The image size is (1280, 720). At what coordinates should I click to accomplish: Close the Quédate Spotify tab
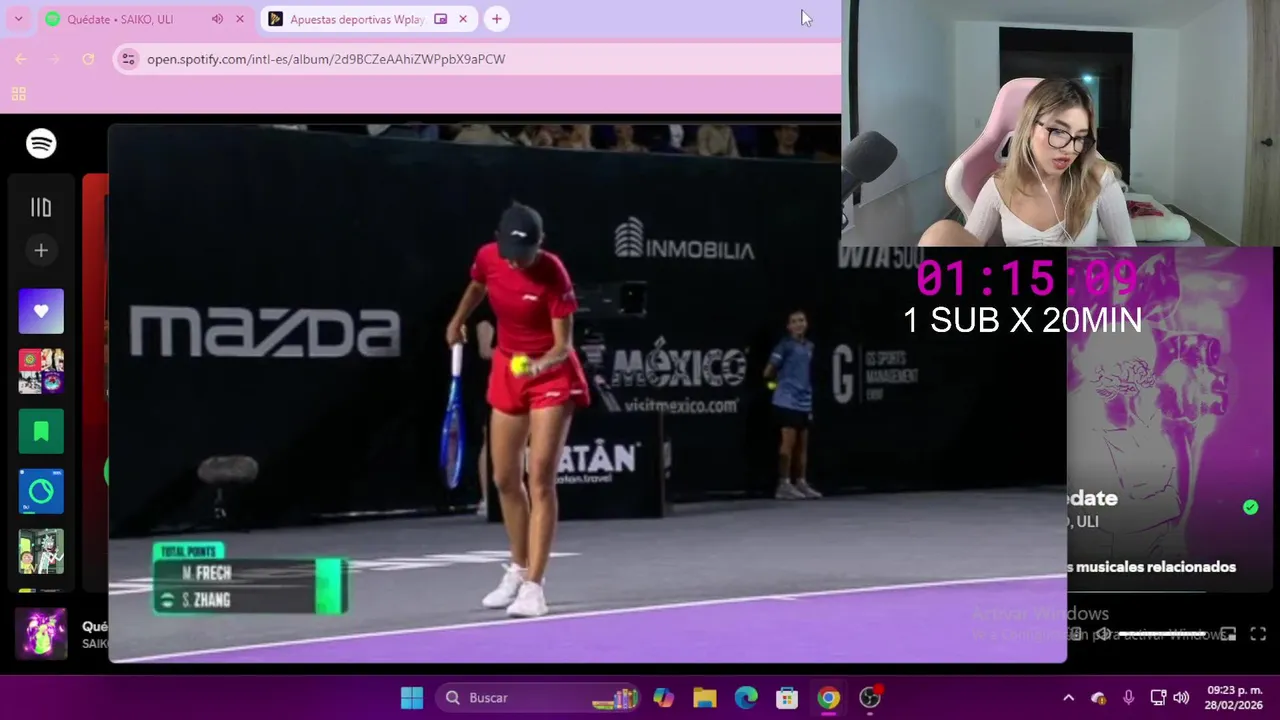[x=240, y=19]
